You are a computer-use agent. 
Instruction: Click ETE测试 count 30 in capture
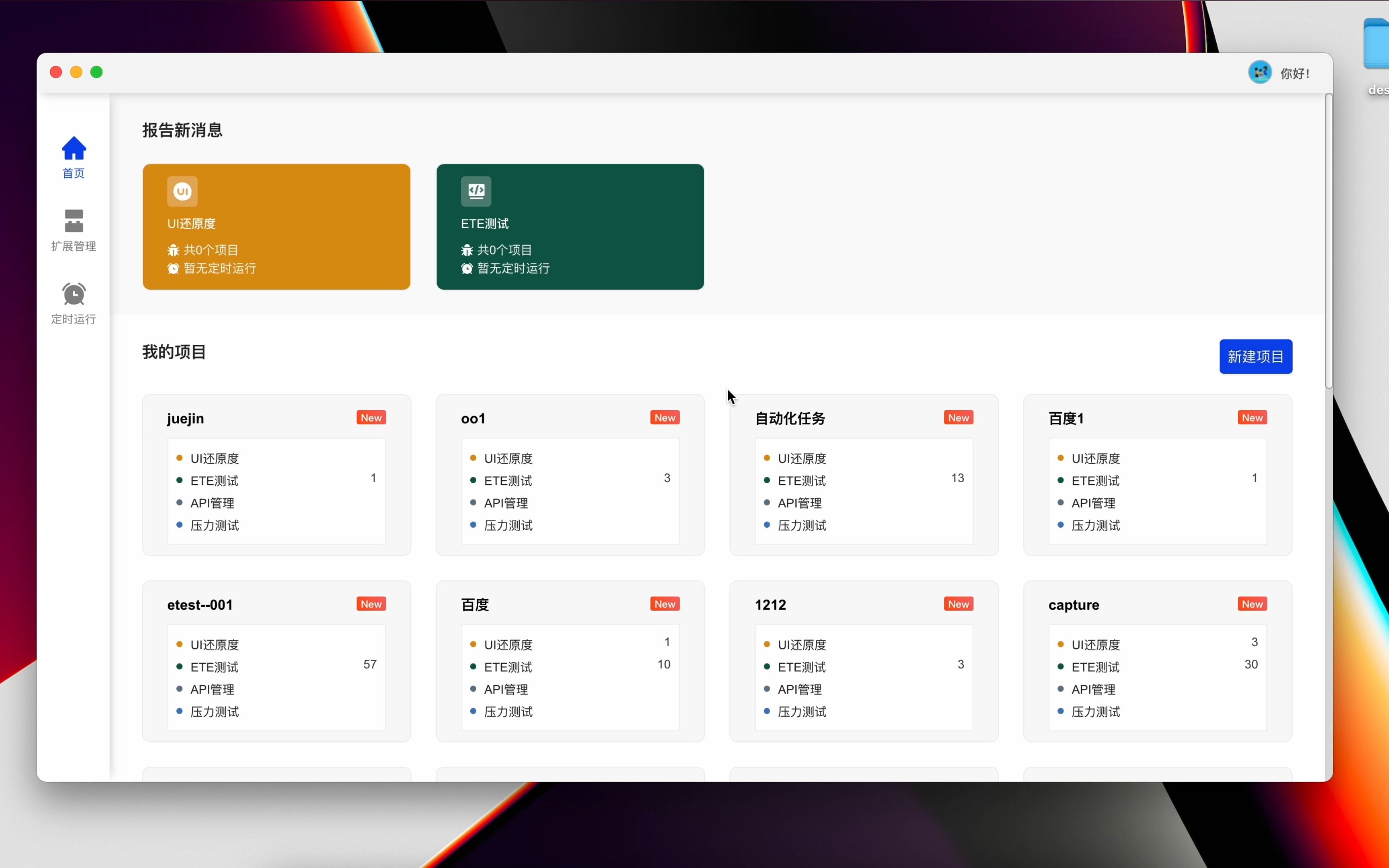click(1251, 664)
